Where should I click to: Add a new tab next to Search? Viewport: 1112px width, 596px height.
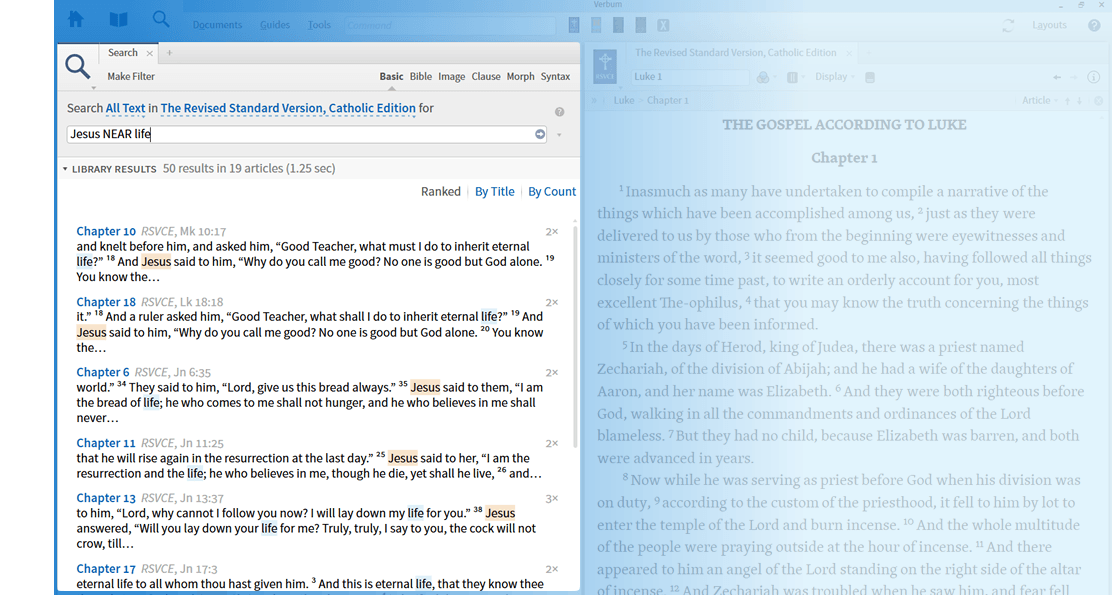coord(169,53)
